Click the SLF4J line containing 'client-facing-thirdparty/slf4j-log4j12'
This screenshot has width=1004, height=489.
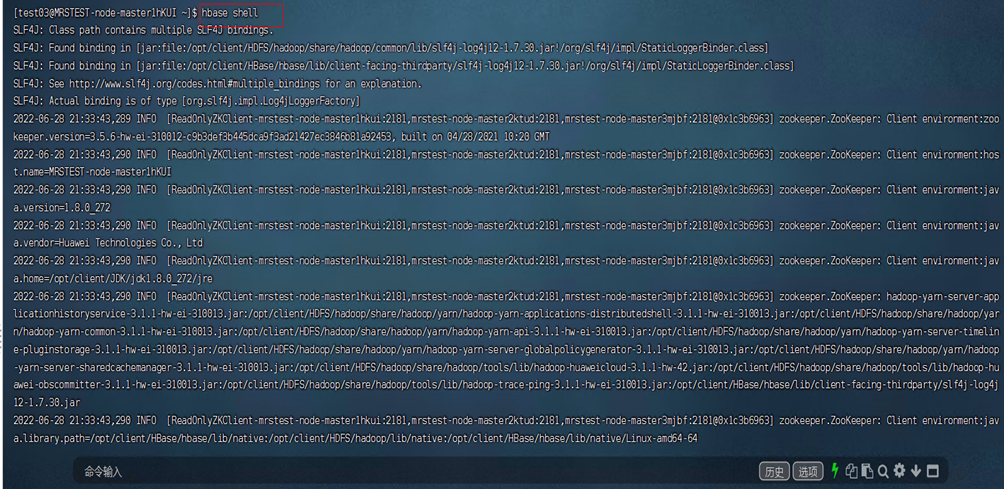tap(403, 66)
